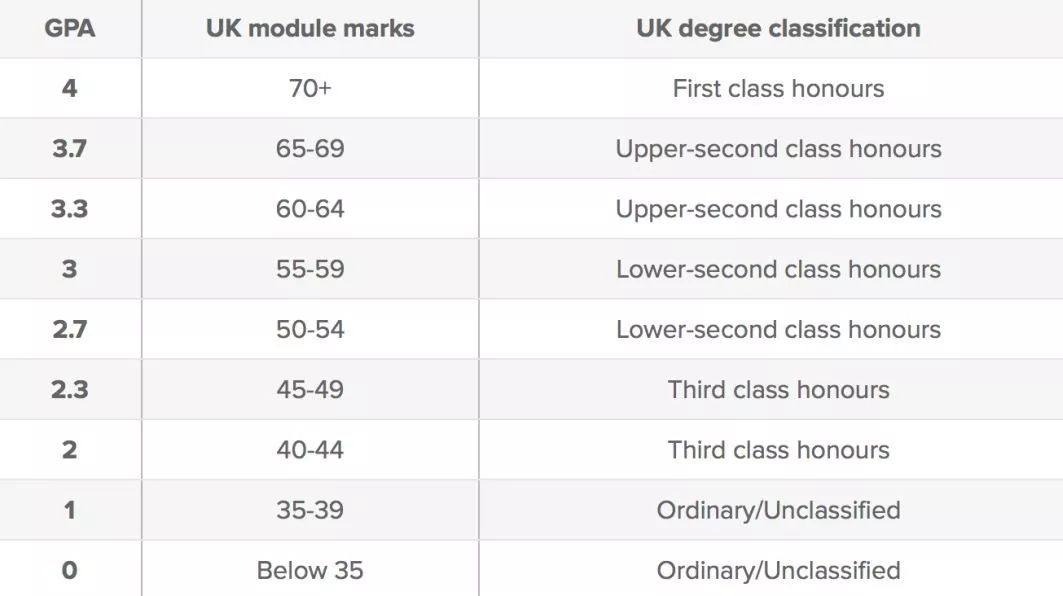Click the GPA column header

70,28
